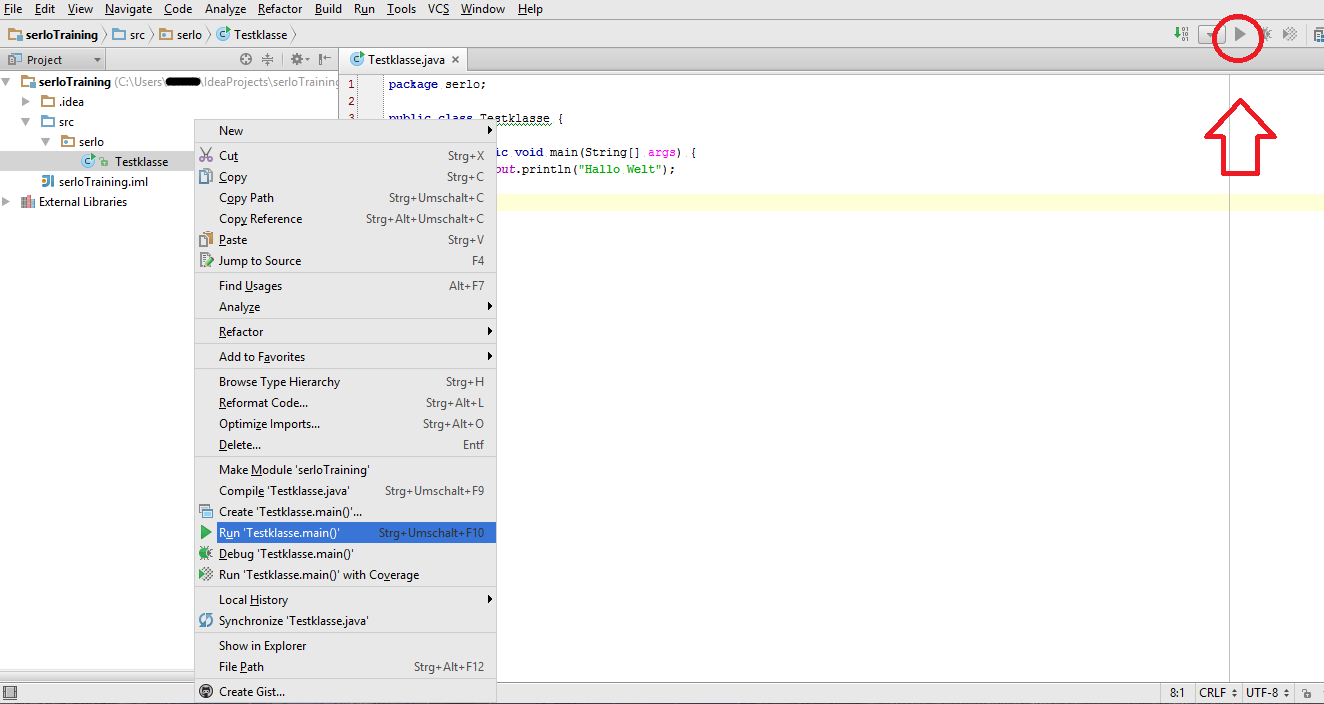Screen dimensions: 1324x704
Task: Click the Scroll from Source target icon
Action: point(246,59)
